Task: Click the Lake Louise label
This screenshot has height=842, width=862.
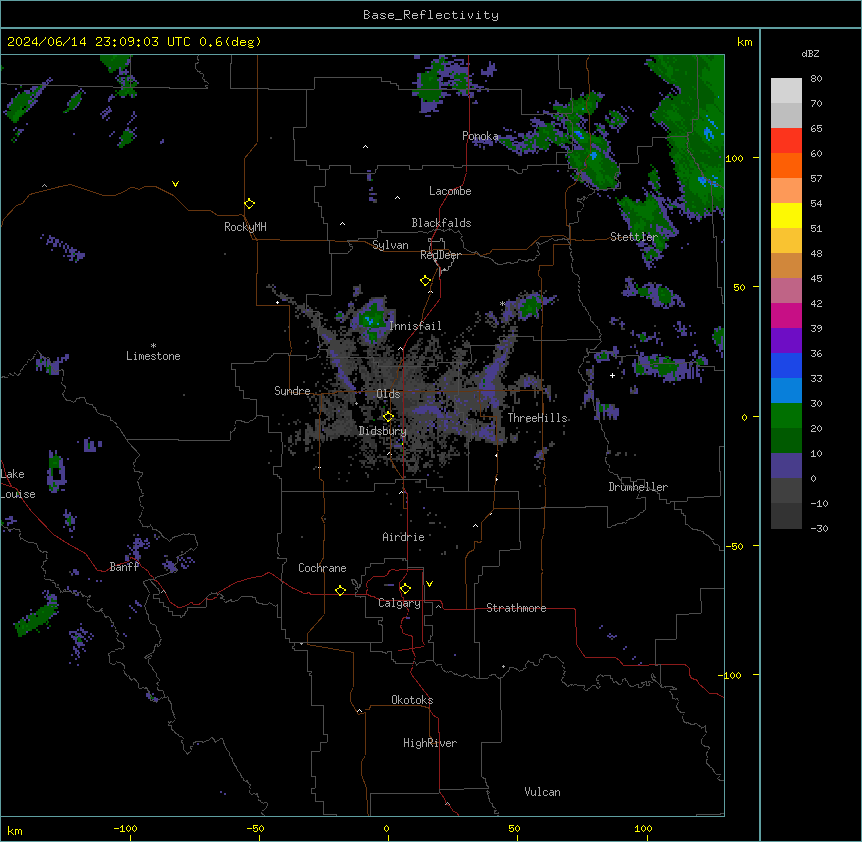Action: pos(18,484)
